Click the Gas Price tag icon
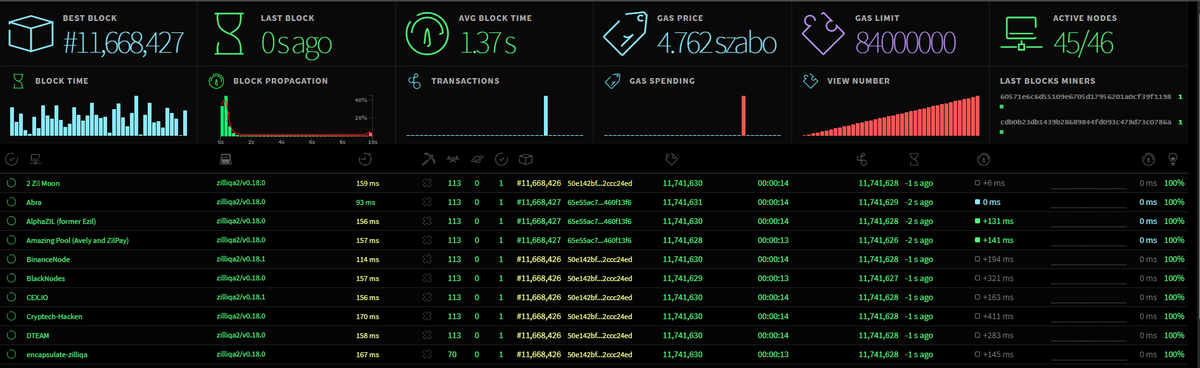This screenshot has width=1200, height=368. click(x=625, y=34)
